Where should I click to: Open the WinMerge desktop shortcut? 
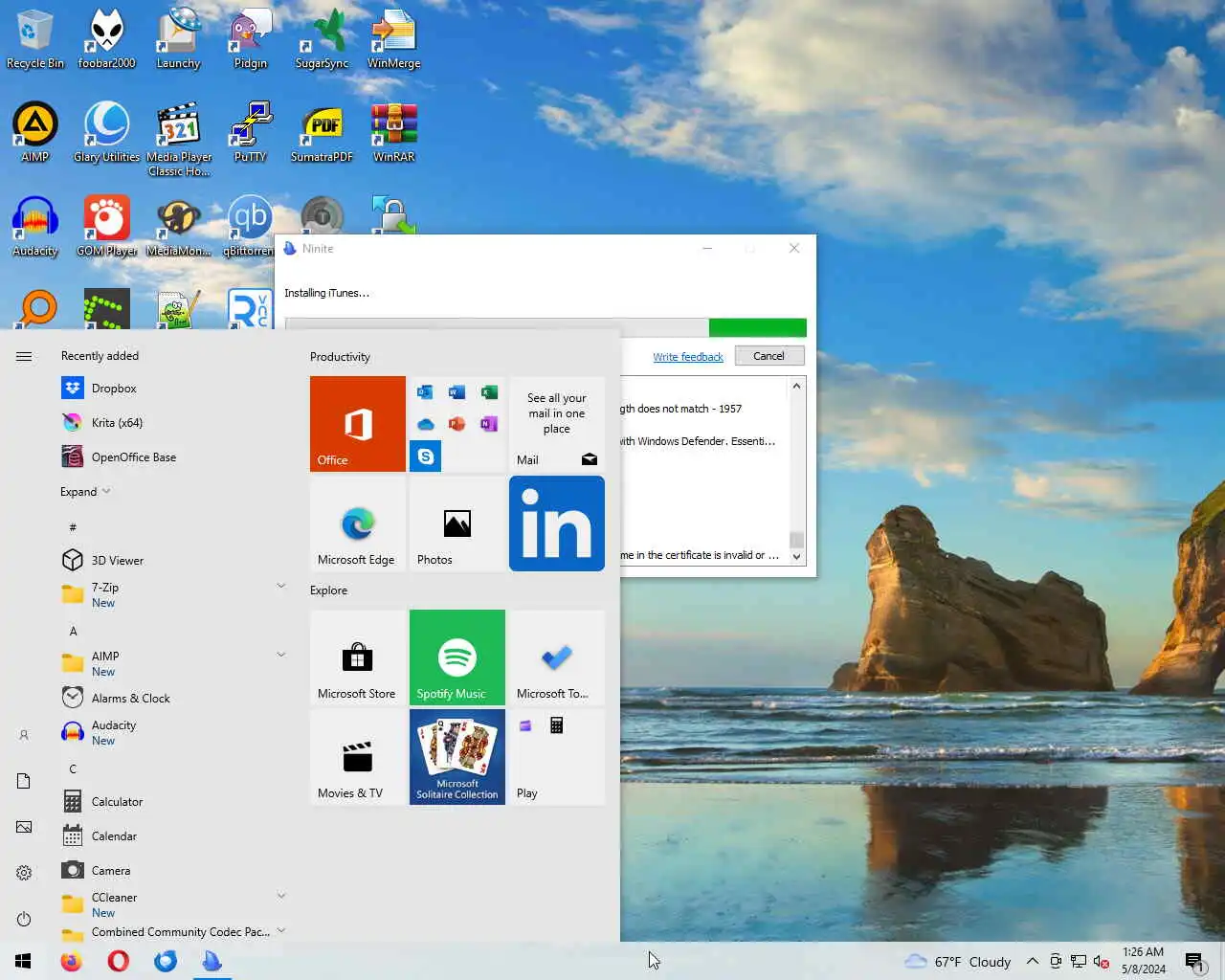click(x=393, y=39)
